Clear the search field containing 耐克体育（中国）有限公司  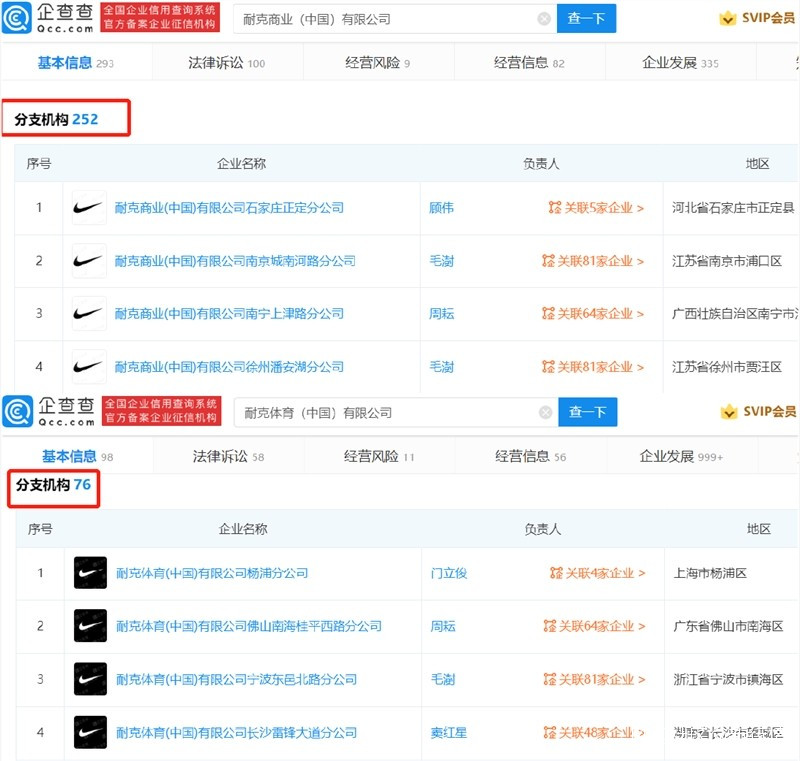coord(545,412)
